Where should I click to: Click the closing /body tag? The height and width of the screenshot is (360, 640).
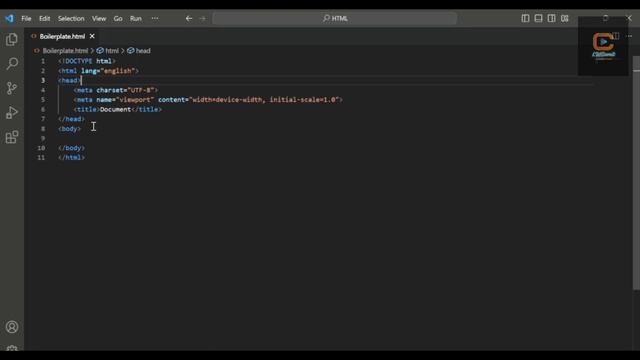tap(71, 148)
